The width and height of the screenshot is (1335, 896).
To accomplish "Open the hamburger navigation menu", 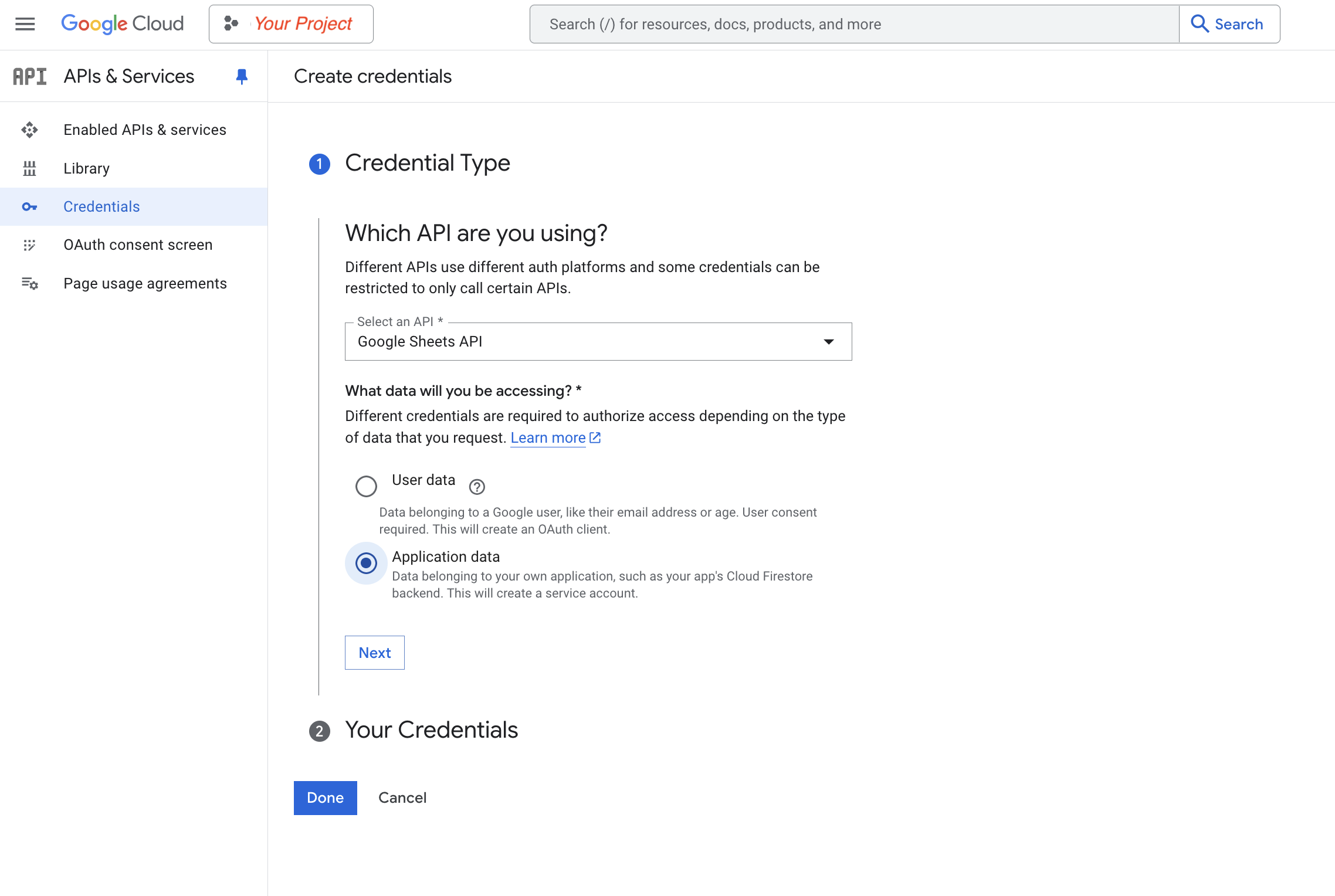I will point(25,24).
